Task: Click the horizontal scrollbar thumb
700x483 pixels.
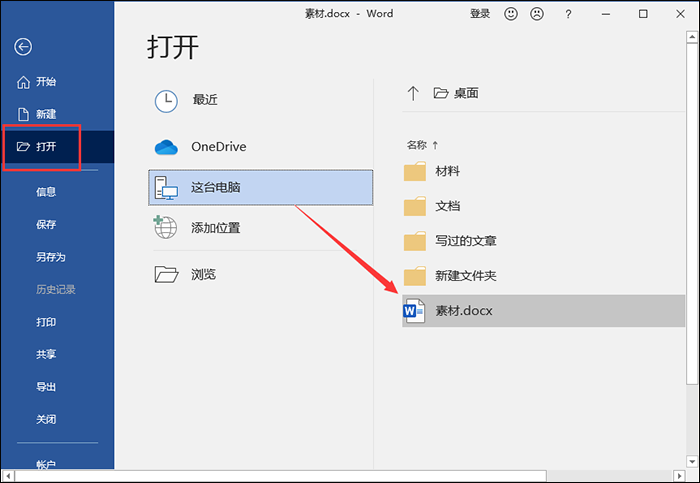Action: 280,476
